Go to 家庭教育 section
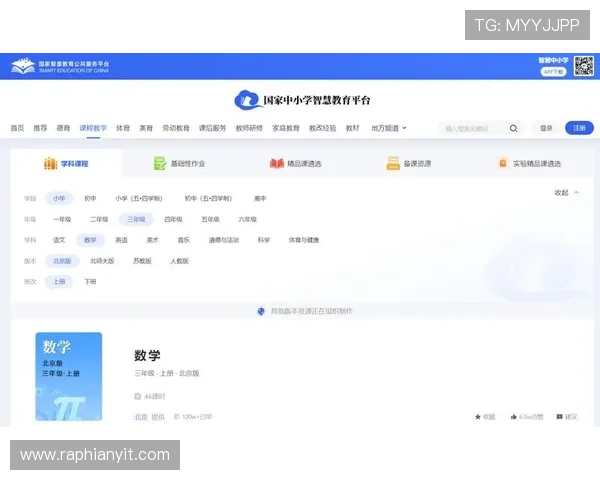Viewport: 600px width, 480px height. [x=286, y=128]
